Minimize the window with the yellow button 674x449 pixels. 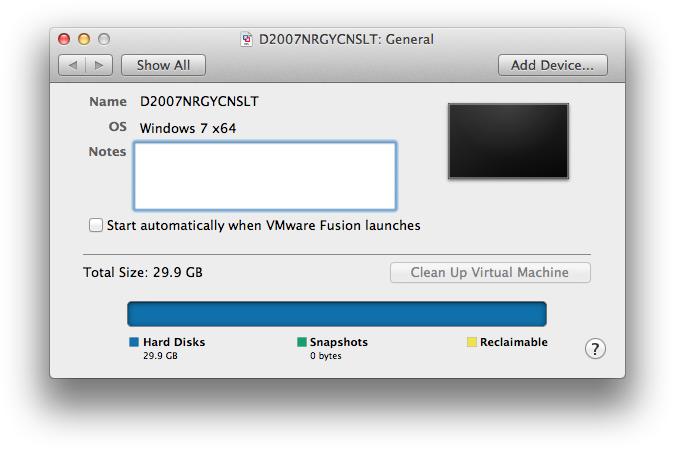(x=84, y=39)
